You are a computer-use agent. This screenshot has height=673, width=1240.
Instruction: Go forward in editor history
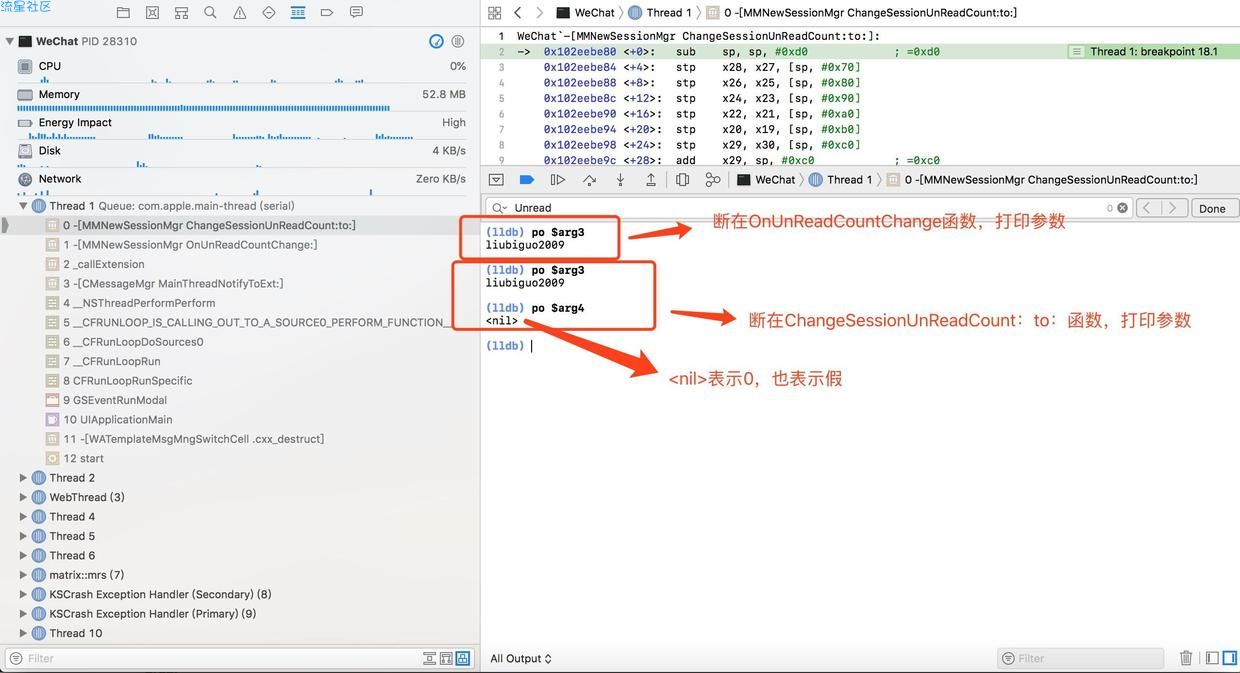pos(540,13)
